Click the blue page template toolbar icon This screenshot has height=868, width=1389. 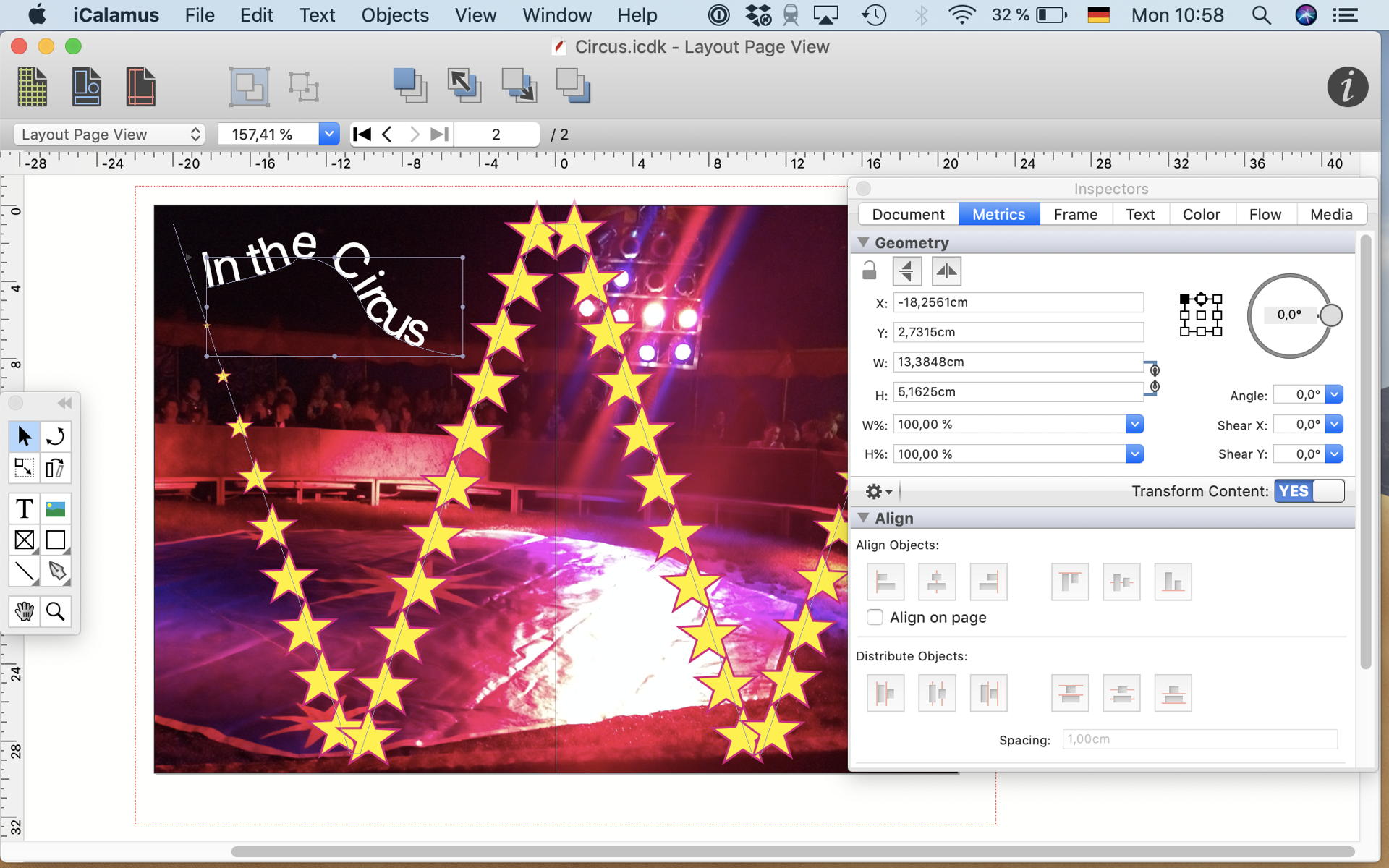pos(86,87)
